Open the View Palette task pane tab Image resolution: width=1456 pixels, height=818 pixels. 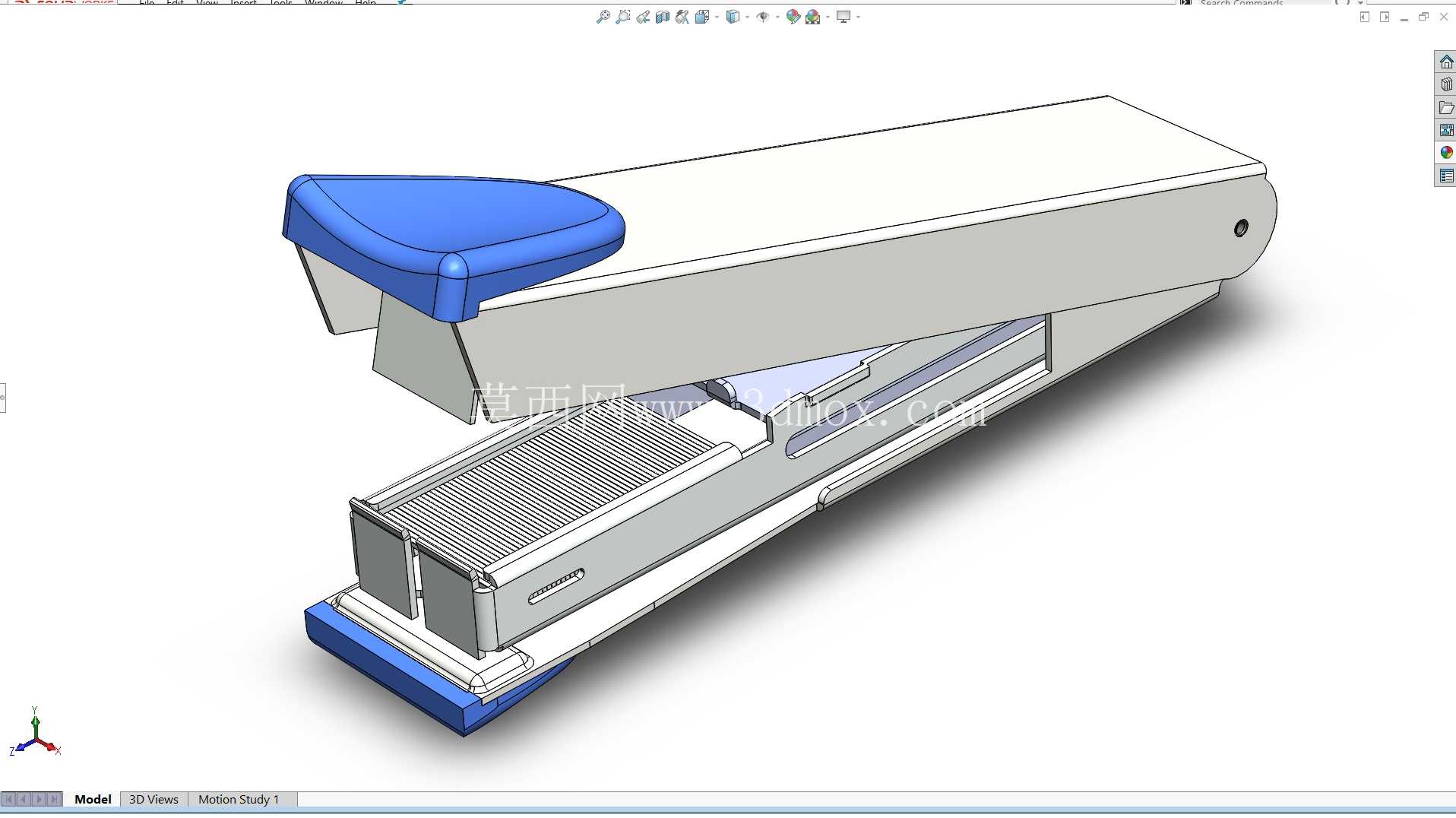[x=1446, y=130]
